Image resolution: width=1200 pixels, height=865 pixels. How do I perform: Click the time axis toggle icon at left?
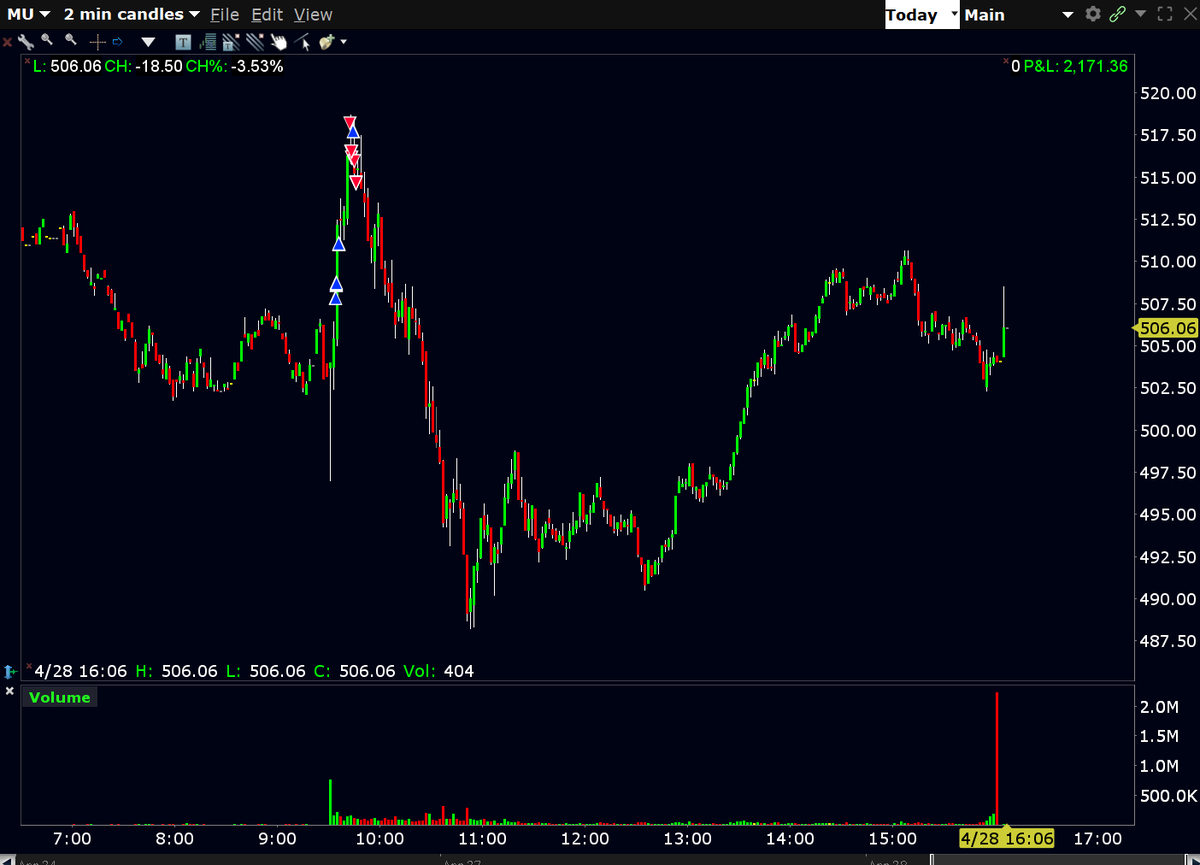(x=10, y=671)
